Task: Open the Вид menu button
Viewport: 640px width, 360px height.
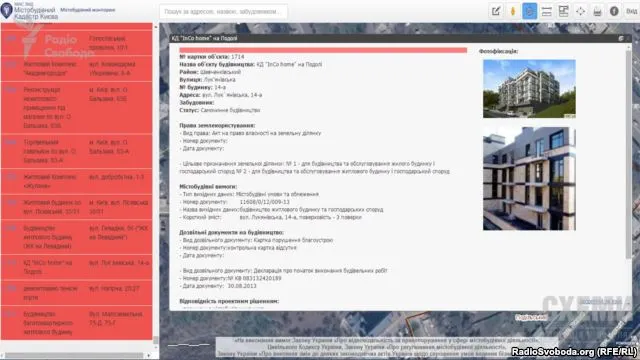Action: click(631, 11)
